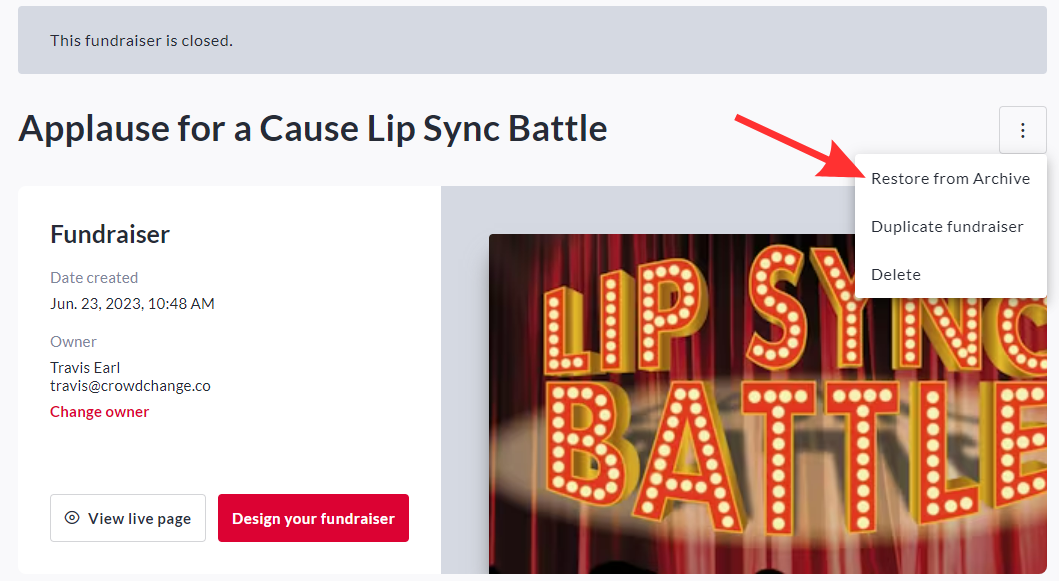
Task: Pick Delete in the options menu
Action: pos(896,275)
